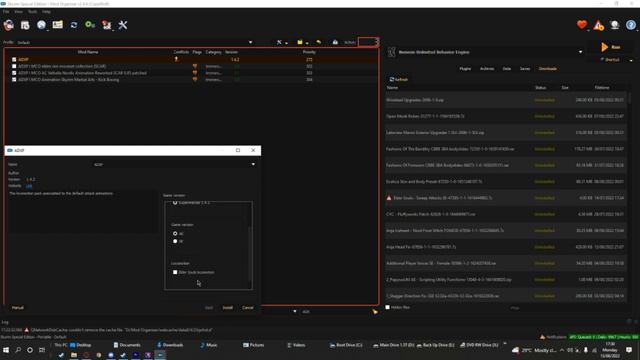Click the blue Refresh arrows in main toolbar

click(x=74, y=25)
